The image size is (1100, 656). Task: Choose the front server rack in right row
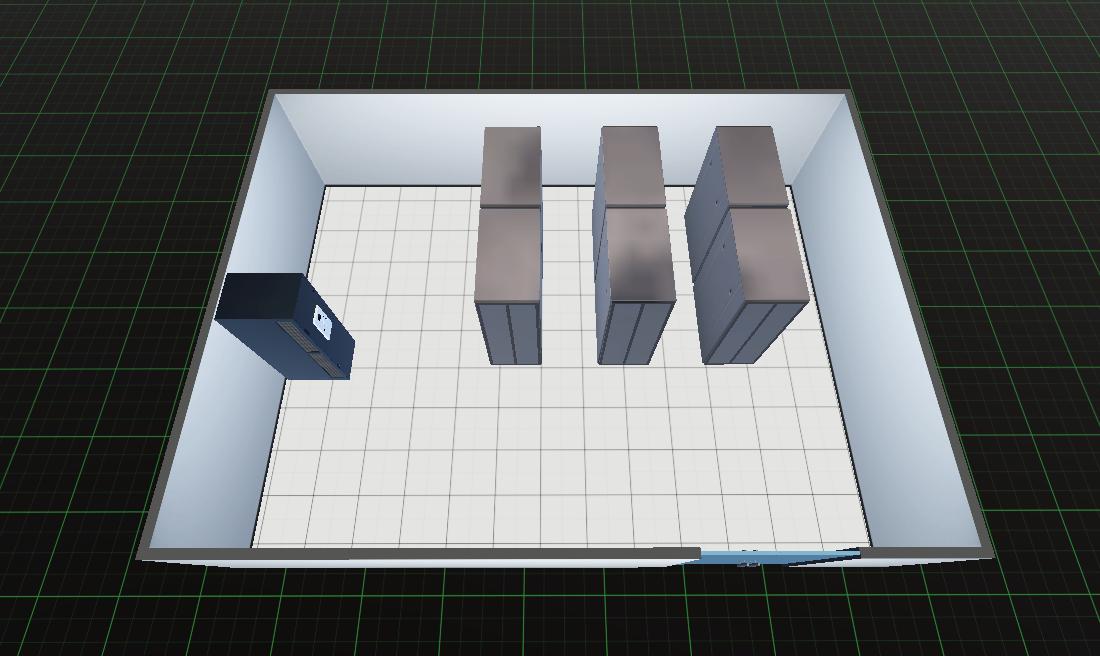[x=752, y=285]
